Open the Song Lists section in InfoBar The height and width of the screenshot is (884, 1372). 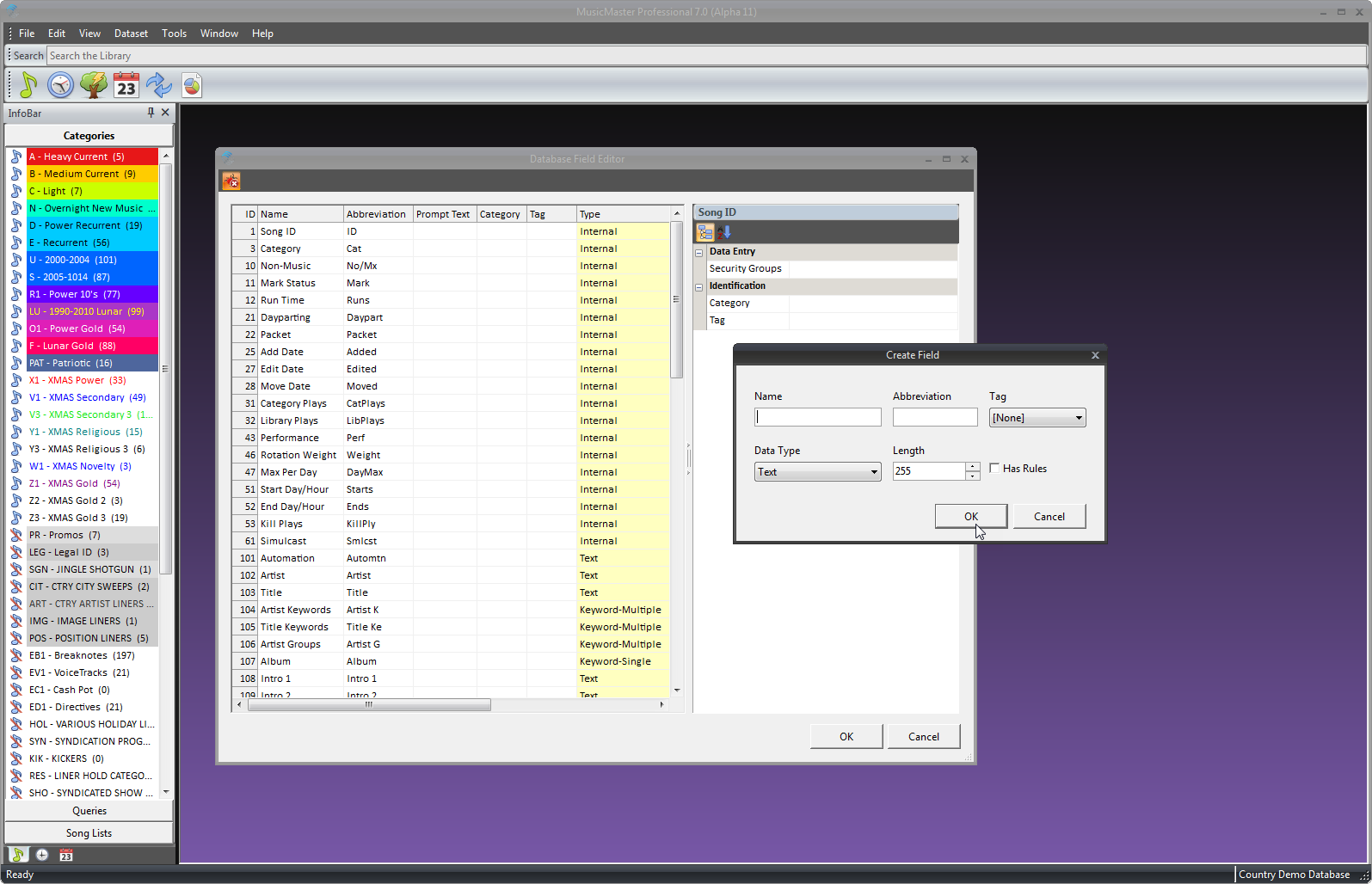(89, 833)
